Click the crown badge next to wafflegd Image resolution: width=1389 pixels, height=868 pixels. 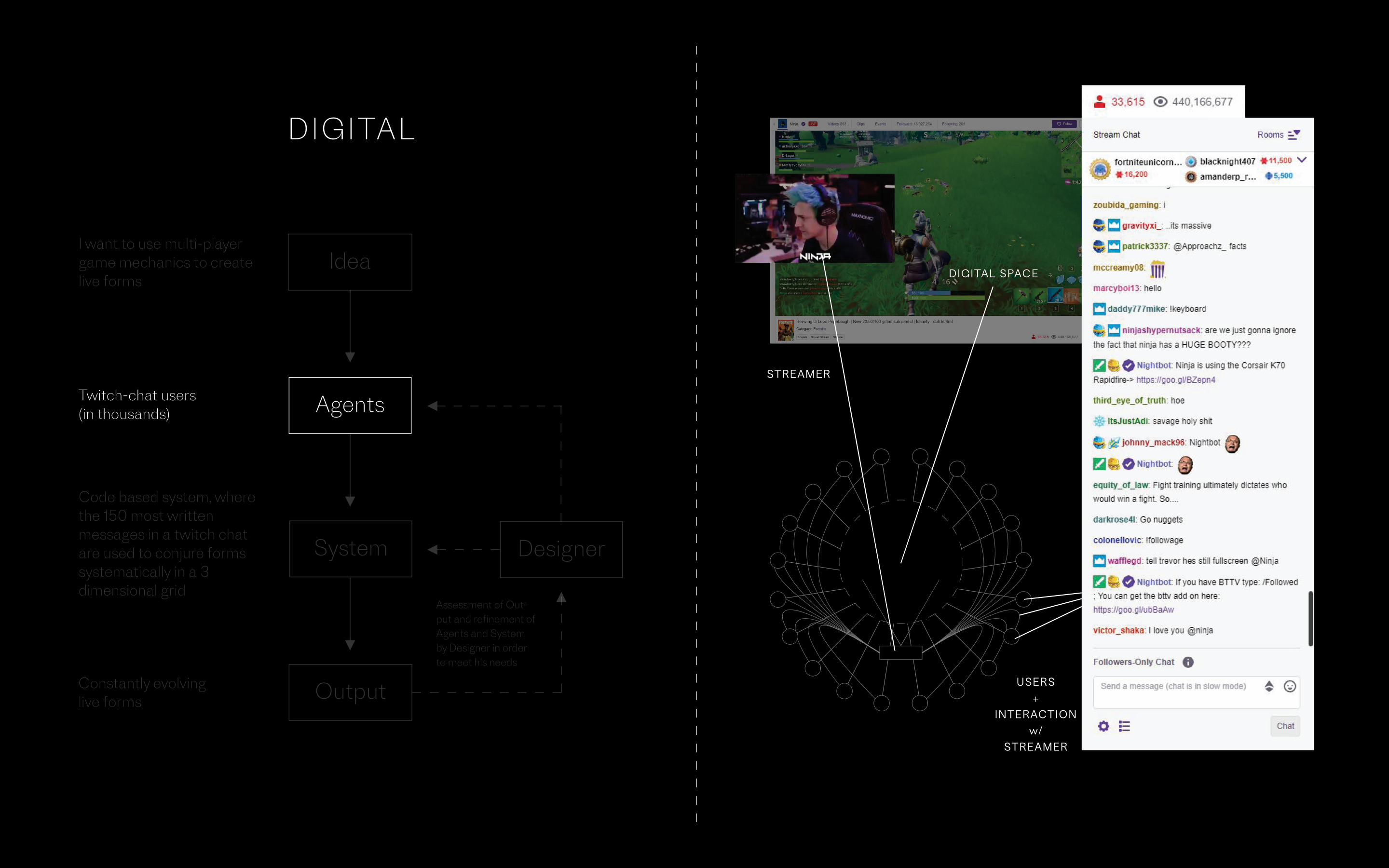[x=1099, y=561]
